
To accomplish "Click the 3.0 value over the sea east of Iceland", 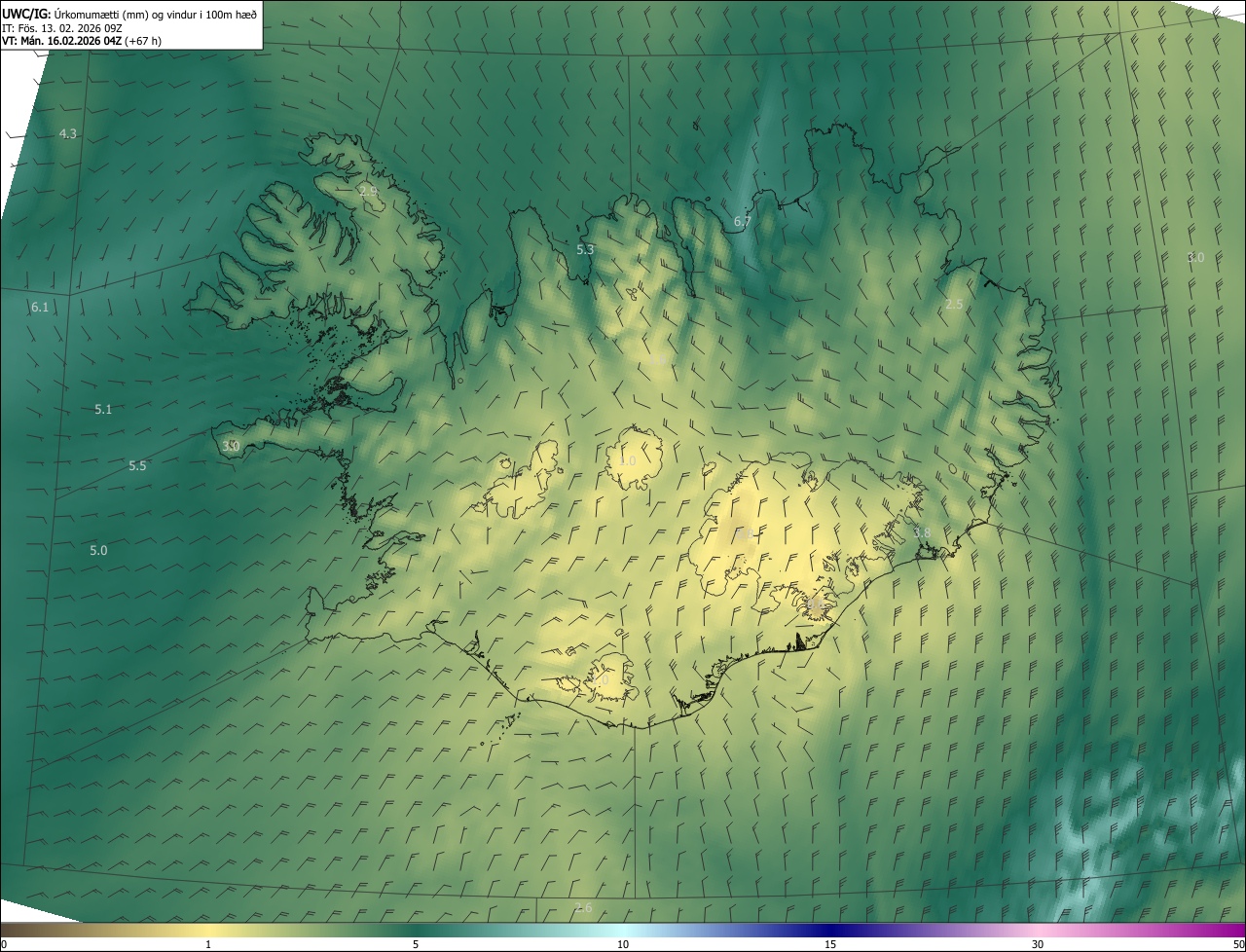I will (x=1196, y=257).
